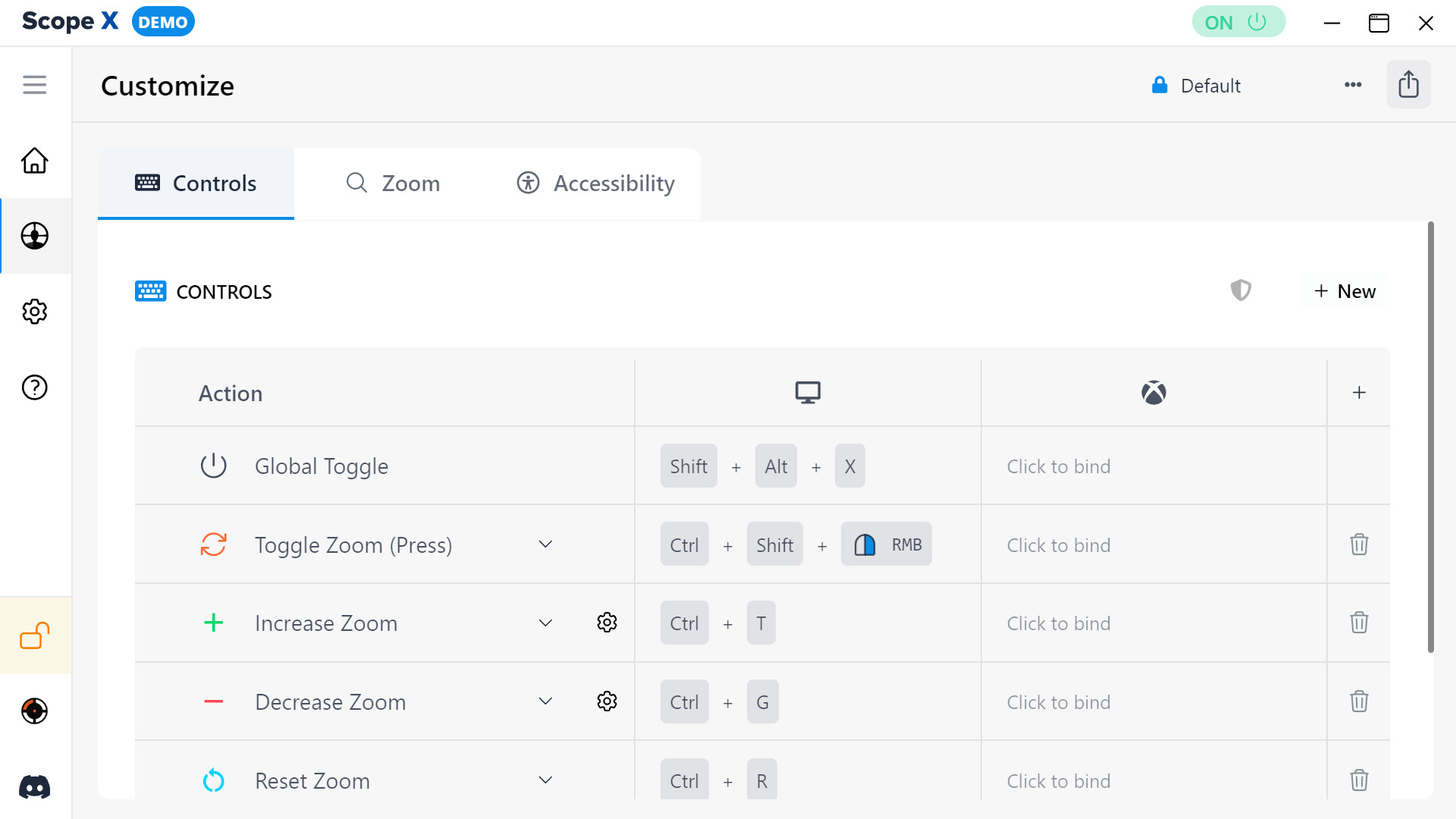This screenshot has width=1456, height=819.
Task: Click the orange unlock icon in sidebar
Action: click(35, 635)
